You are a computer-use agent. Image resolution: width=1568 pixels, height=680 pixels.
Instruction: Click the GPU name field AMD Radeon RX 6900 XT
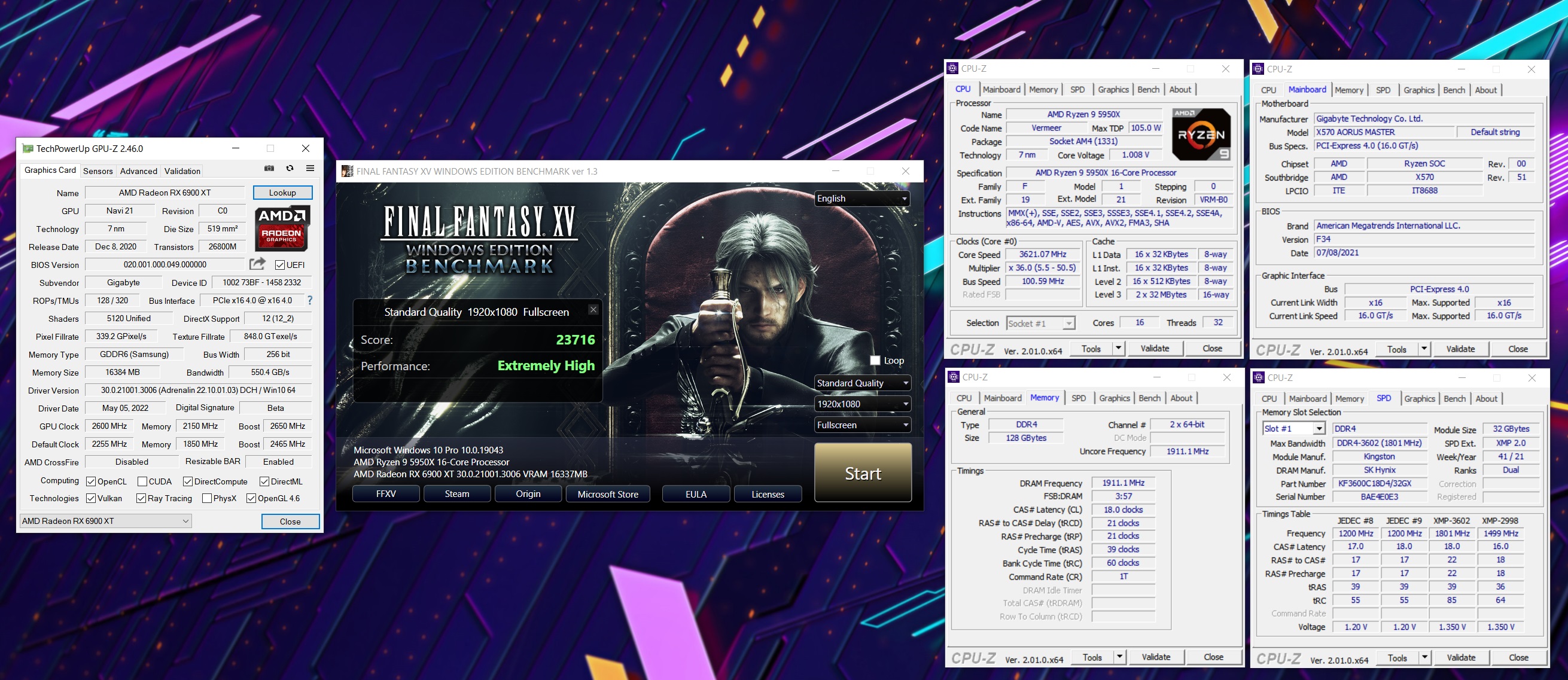(x=165, y=193)
